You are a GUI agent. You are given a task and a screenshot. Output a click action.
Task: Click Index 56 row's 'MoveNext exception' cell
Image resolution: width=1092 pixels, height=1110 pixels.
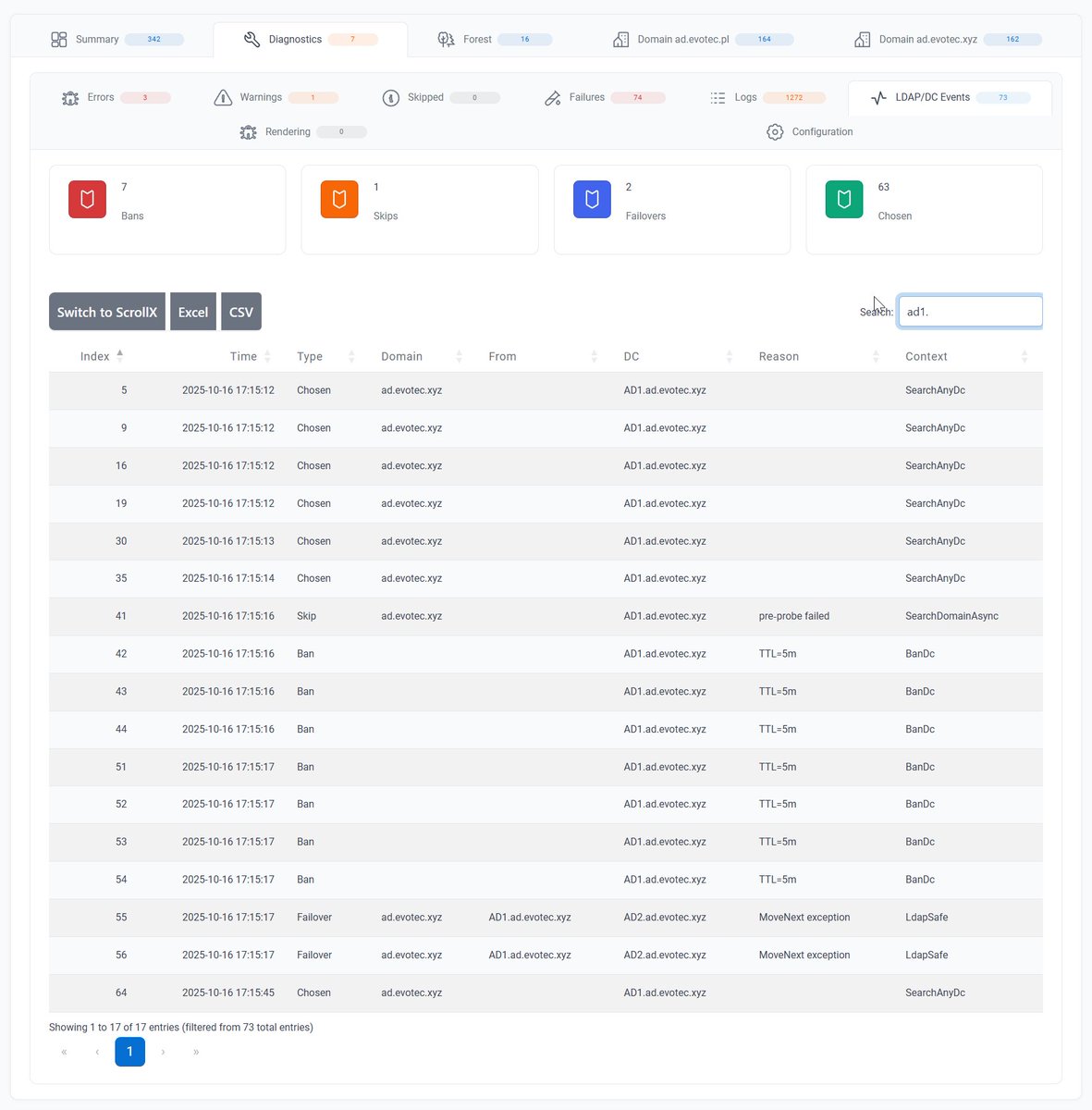pyautogui.click(x=804, y=956)
